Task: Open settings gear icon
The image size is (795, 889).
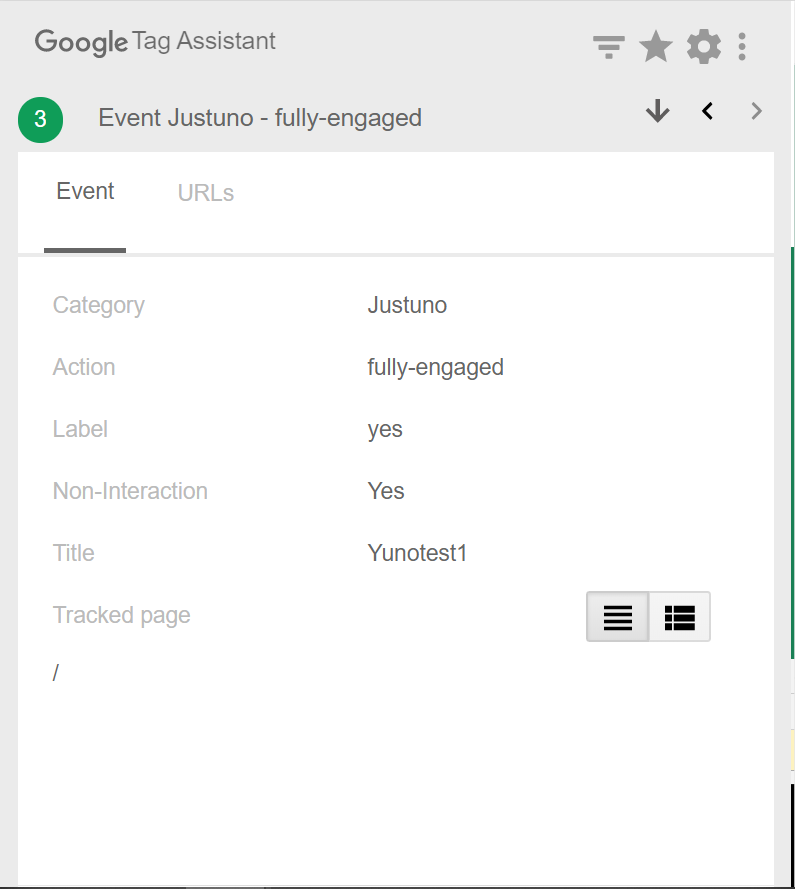Action: pos(703,46)
